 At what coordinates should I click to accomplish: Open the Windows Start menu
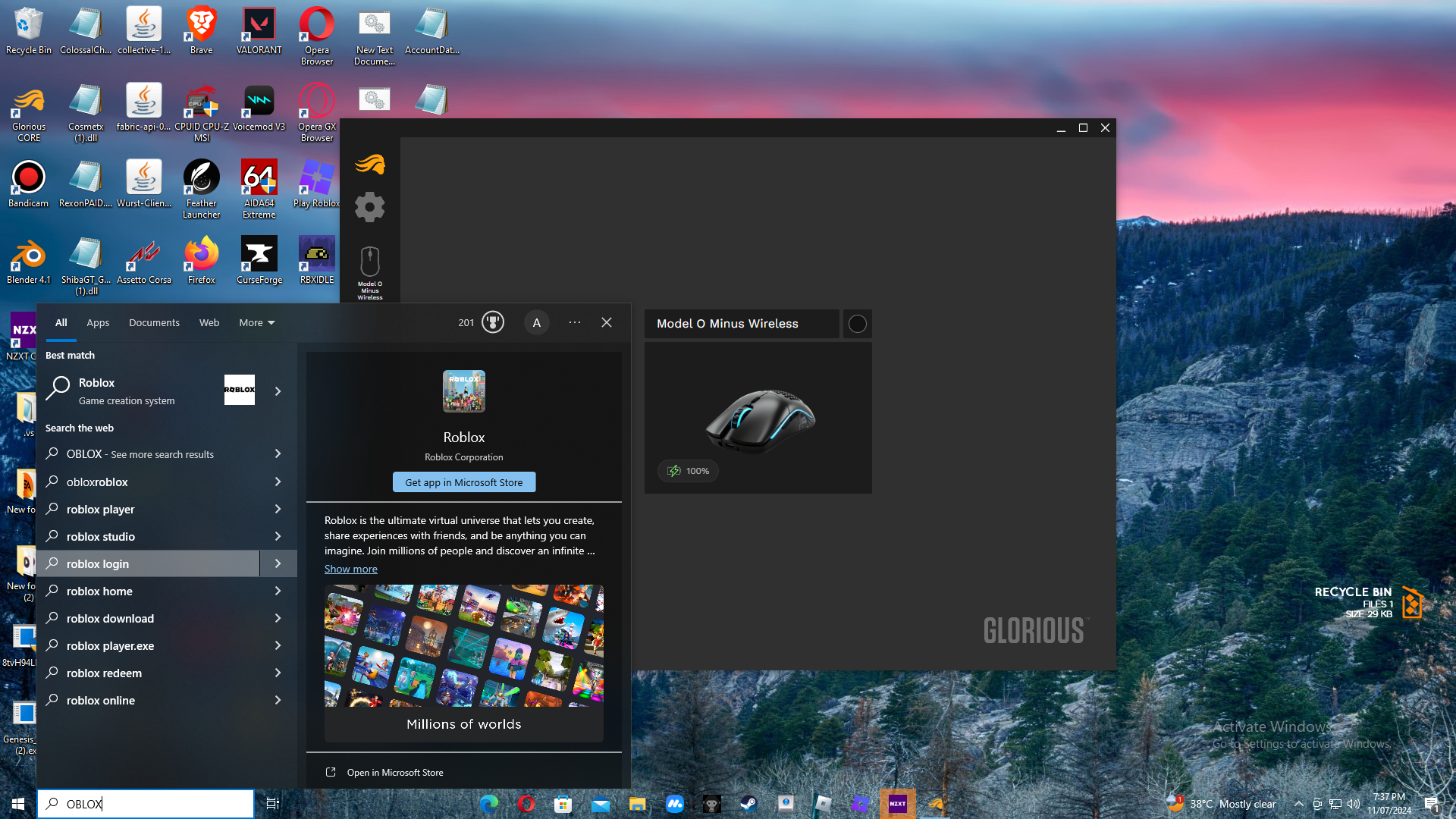pyautogui.click(x=18, y=804)
